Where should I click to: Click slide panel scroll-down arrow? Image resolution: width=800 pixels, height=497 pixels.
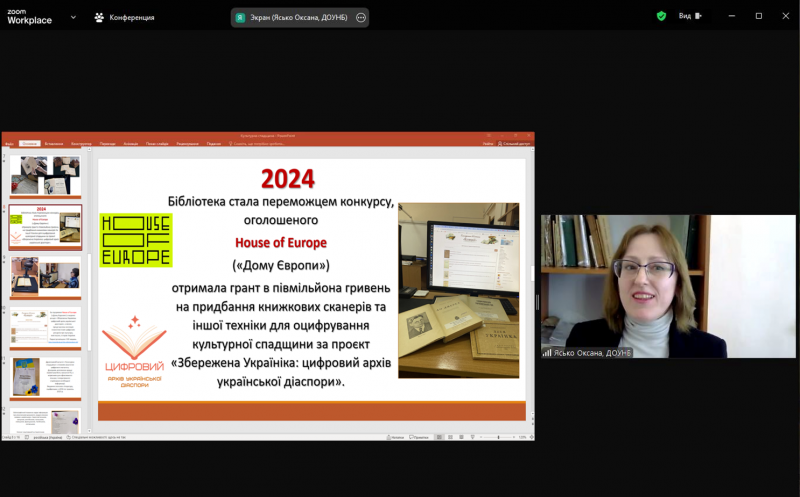tap(89, 431)
